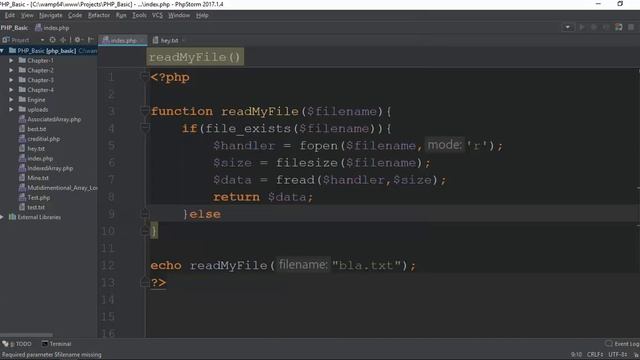Open the Project panel settings gear

78,40
